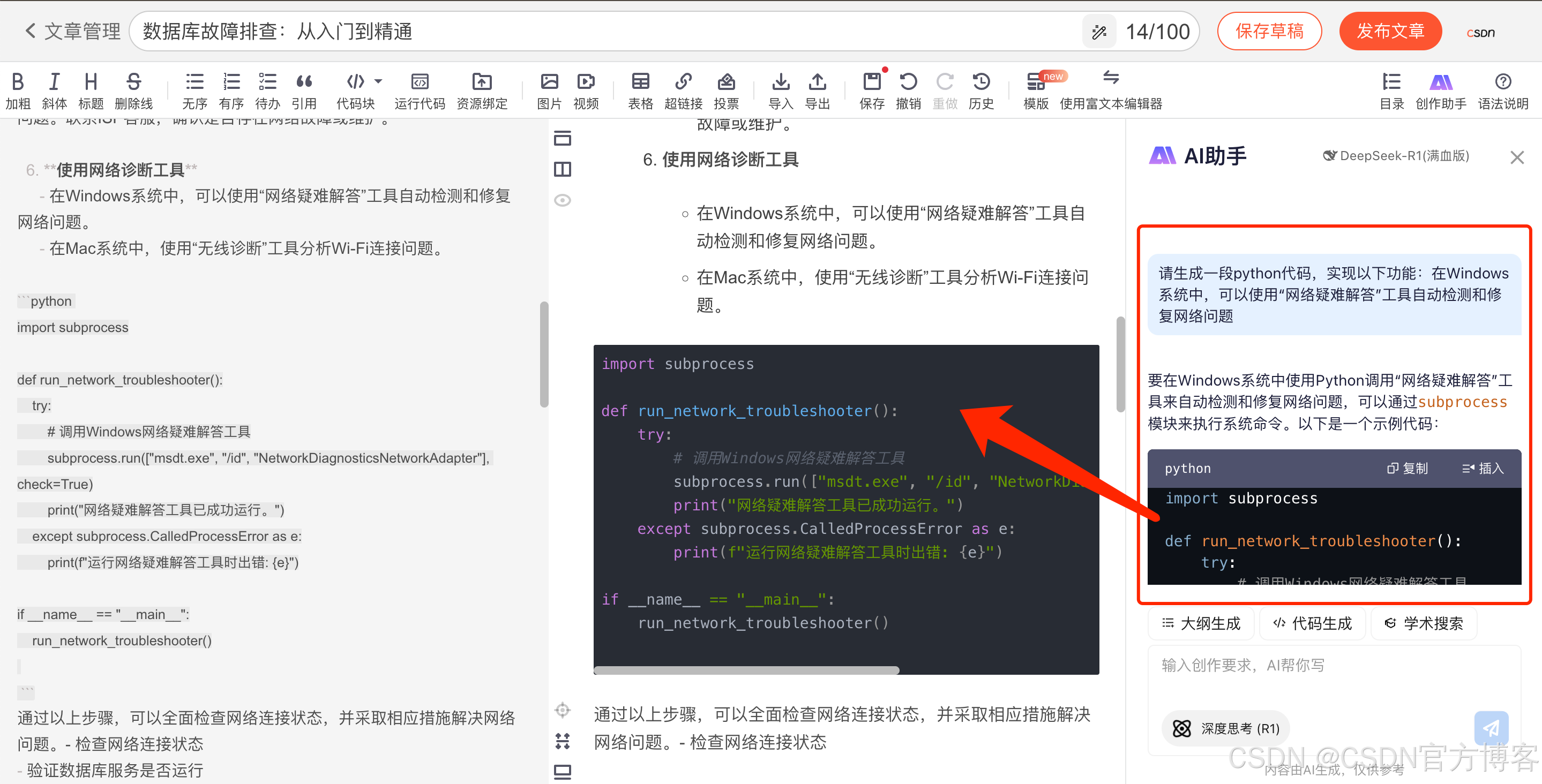Open DeepSeek-R1(满血版) model selector

click(1395, 156)
